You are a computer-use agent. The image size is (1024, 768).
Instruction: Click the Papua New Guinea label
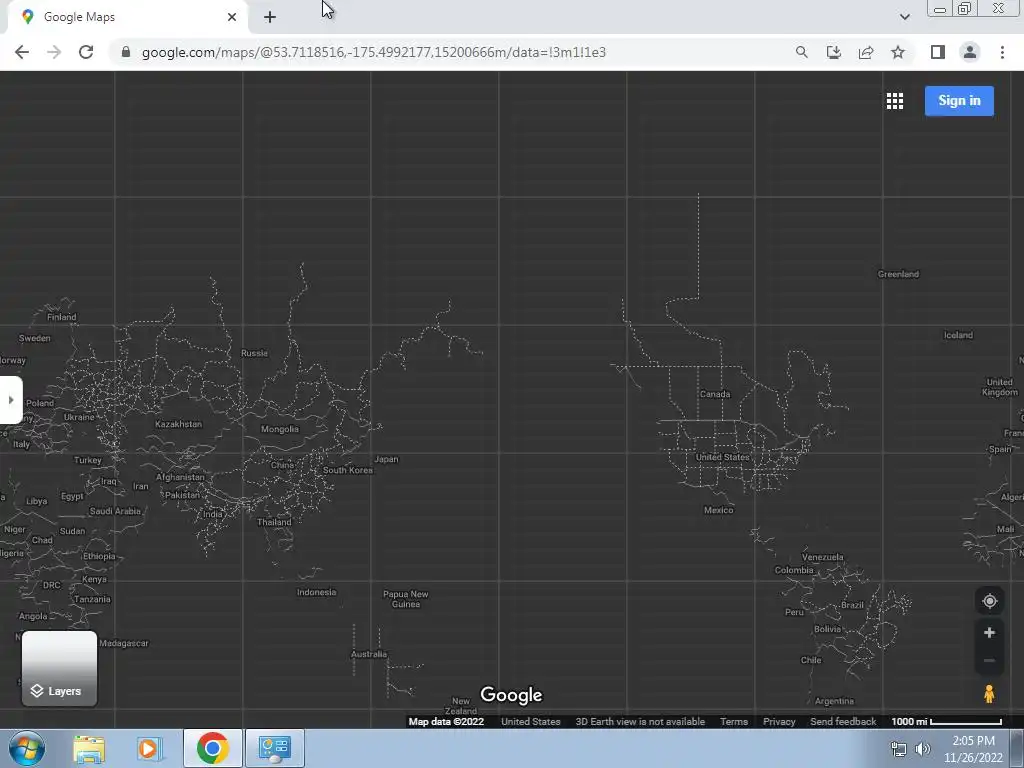point(406,599)
